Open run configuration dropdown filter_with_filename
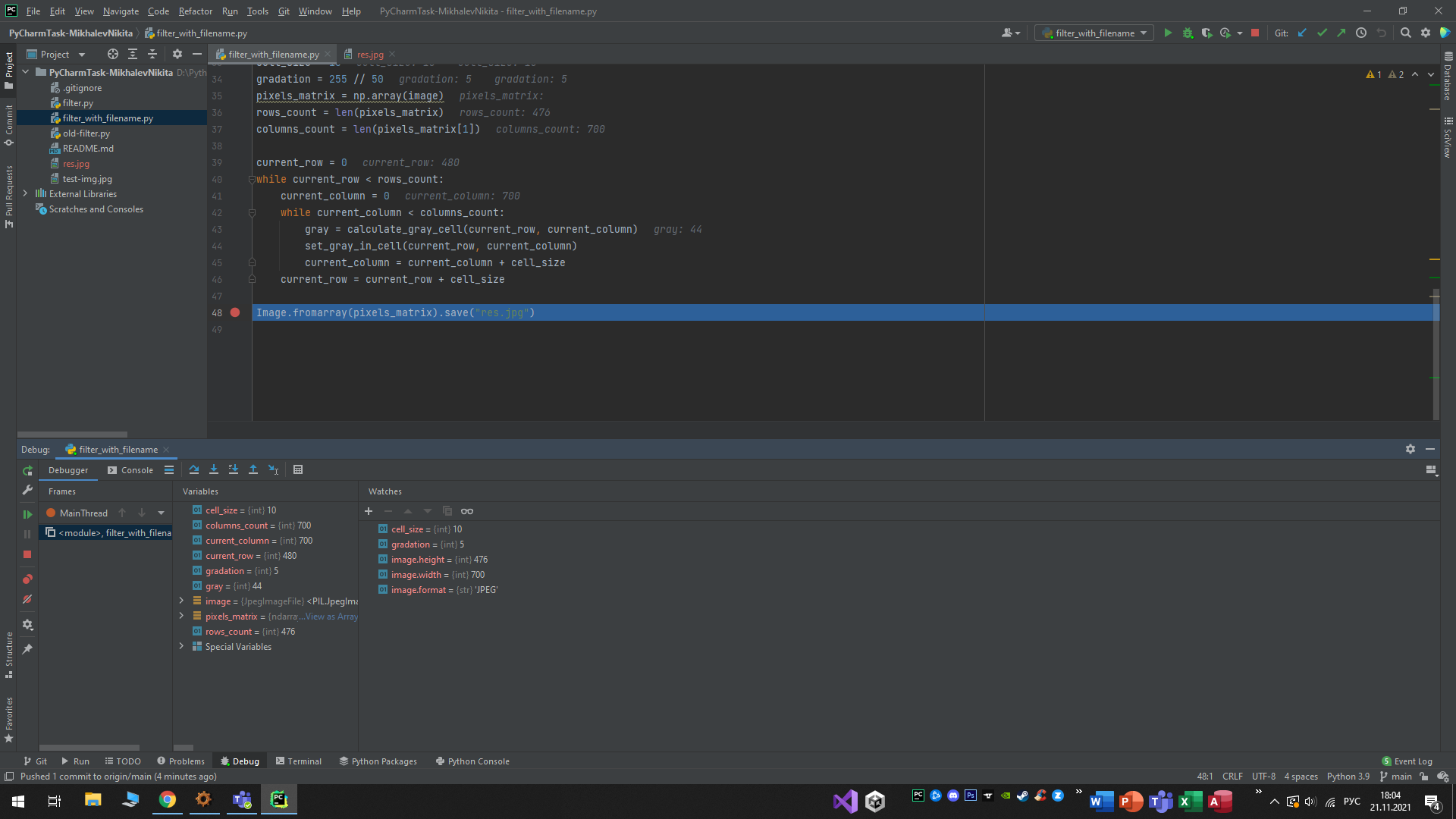Viewport: 1456px width, 819px height. (1094, 33)
